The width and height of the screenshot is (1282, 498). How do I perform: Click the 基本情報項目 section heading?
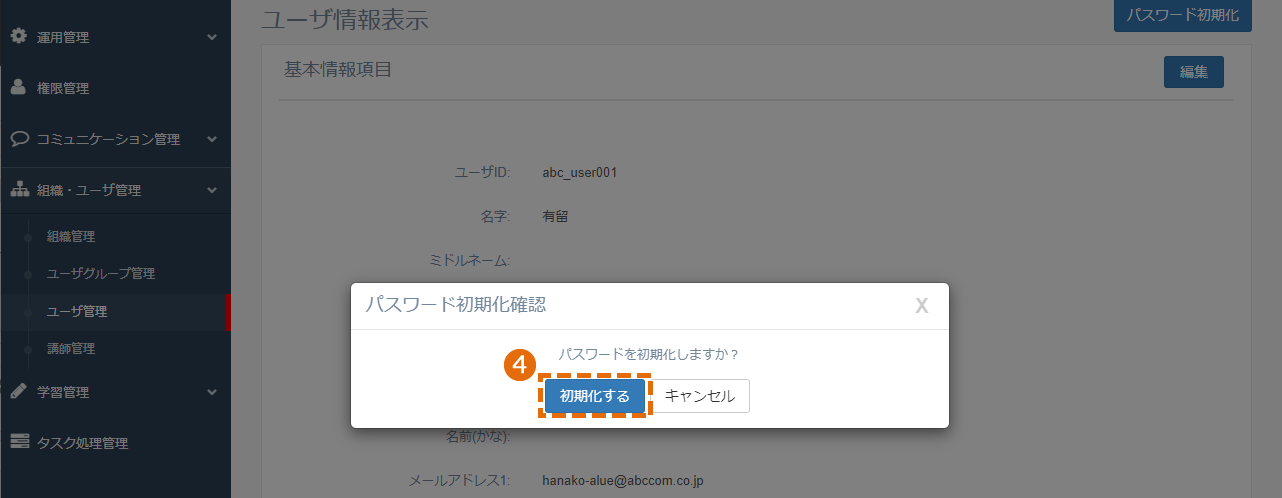[x=338, y=70]
